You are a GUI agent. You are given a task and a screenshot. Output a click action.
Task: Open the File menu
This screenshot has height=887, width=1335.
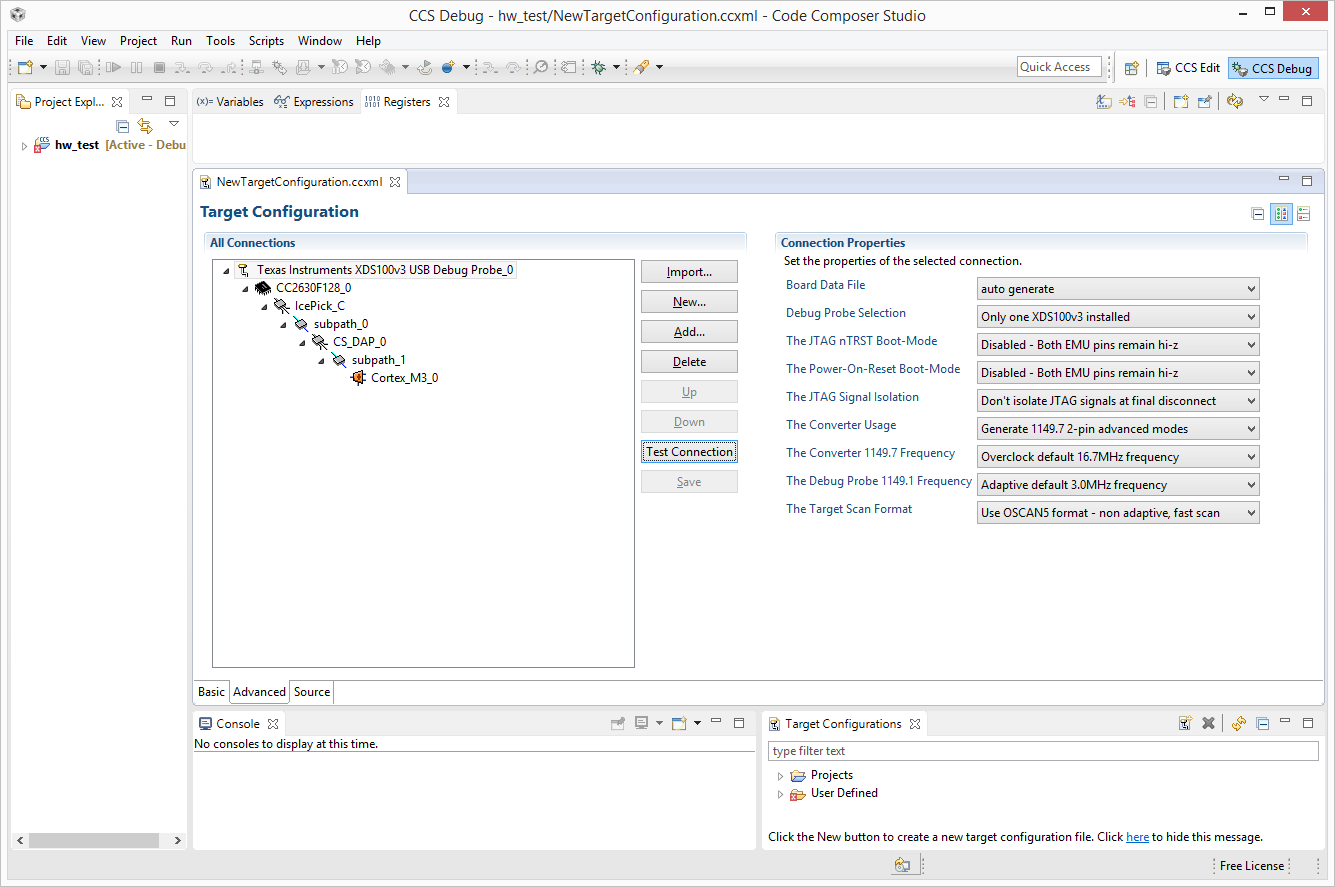24,41
